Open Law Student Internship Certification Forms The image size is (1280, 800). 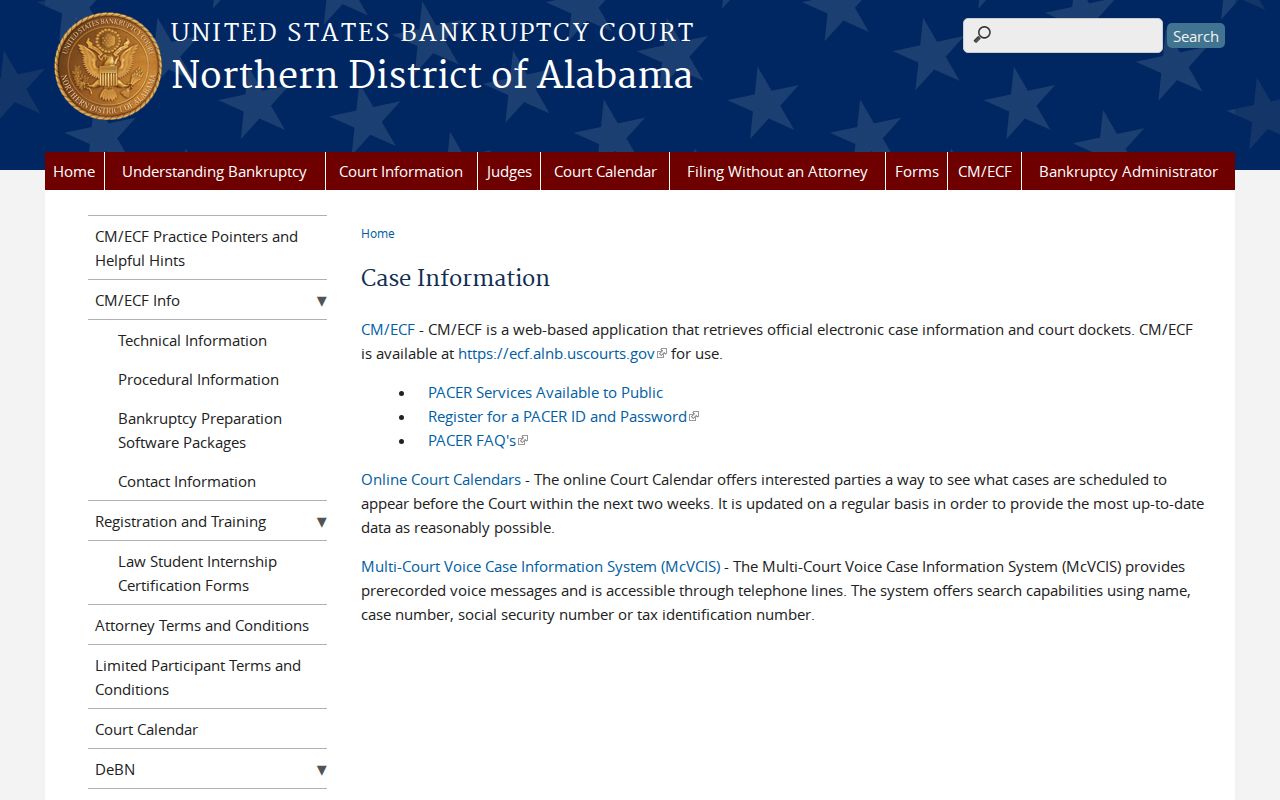(197, 573)
